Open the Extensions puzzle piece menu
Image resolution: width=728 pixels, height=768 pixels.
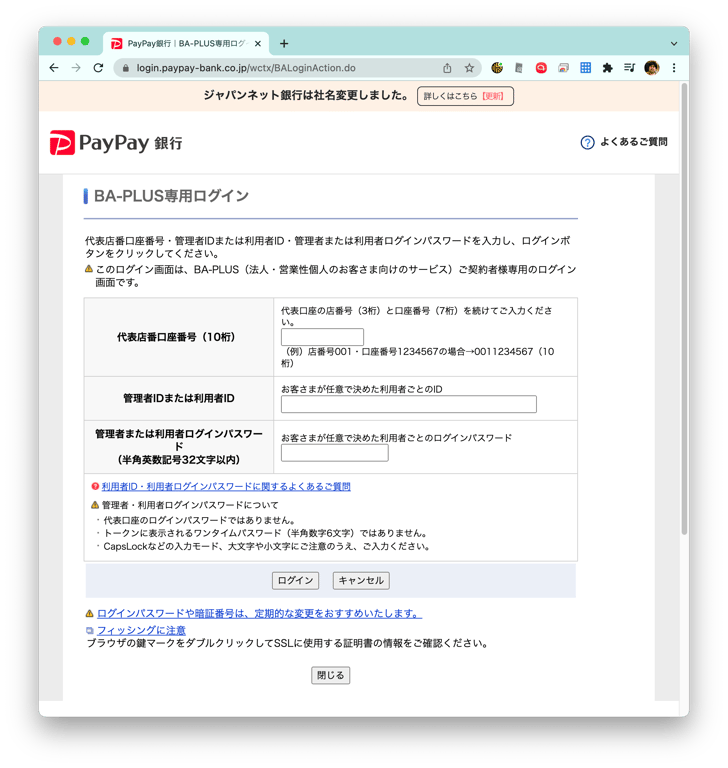coord(607,68)
